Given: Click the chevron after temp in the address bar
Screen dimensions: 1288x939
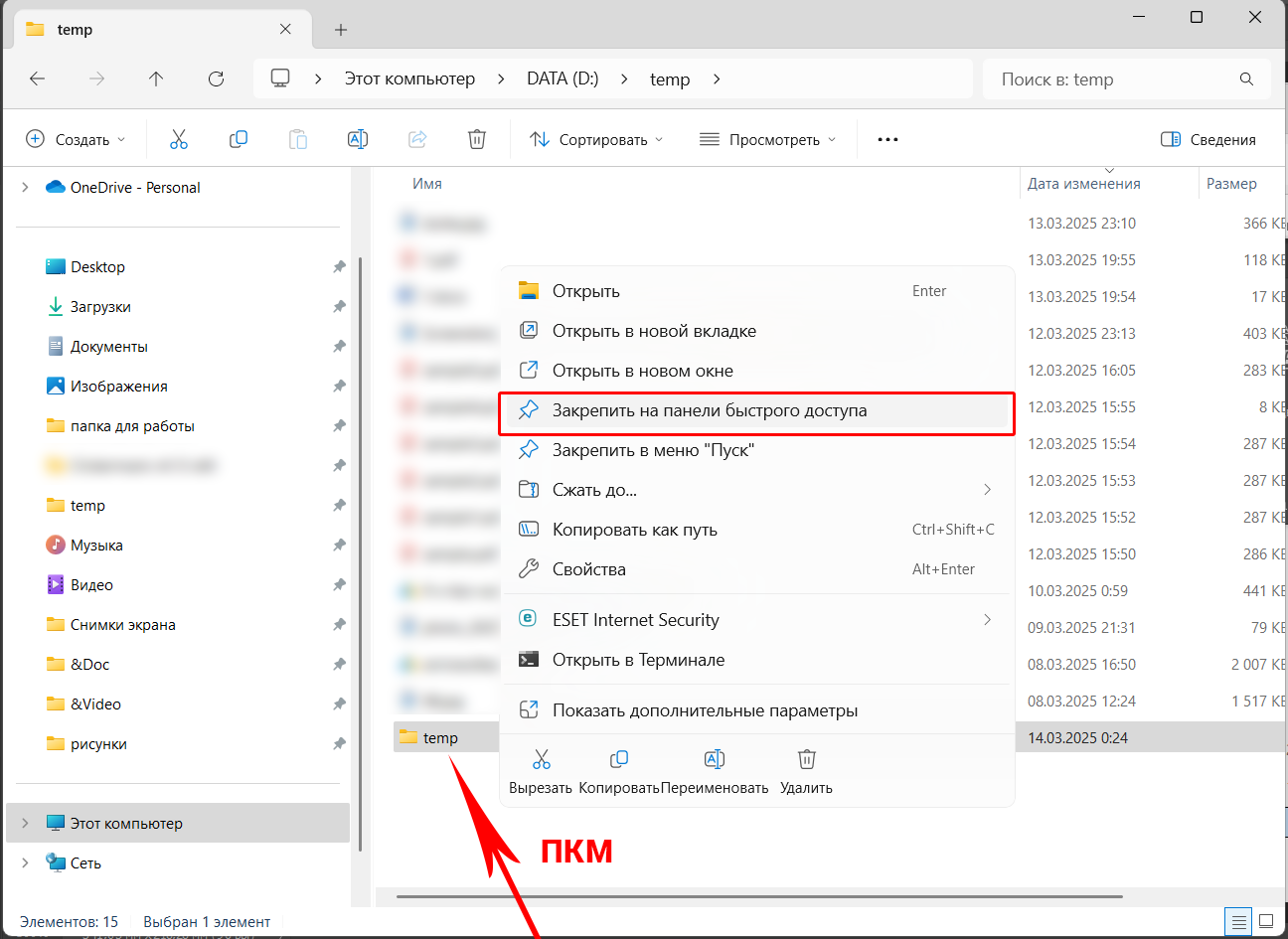Looking at the screenshot, I should tap(717, 78).
